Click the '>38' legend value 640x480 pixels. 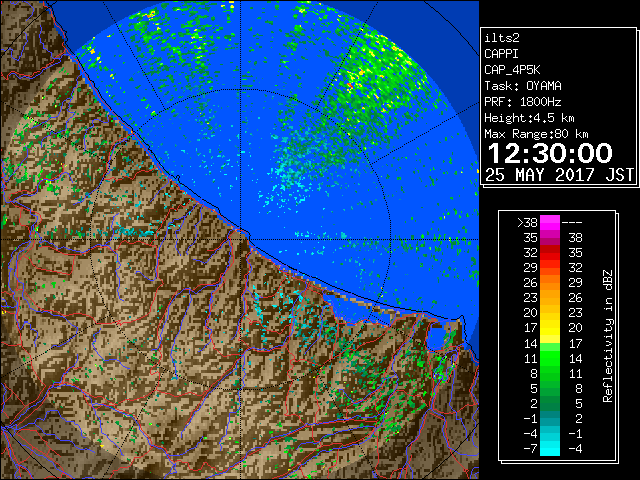click(527, 223)
